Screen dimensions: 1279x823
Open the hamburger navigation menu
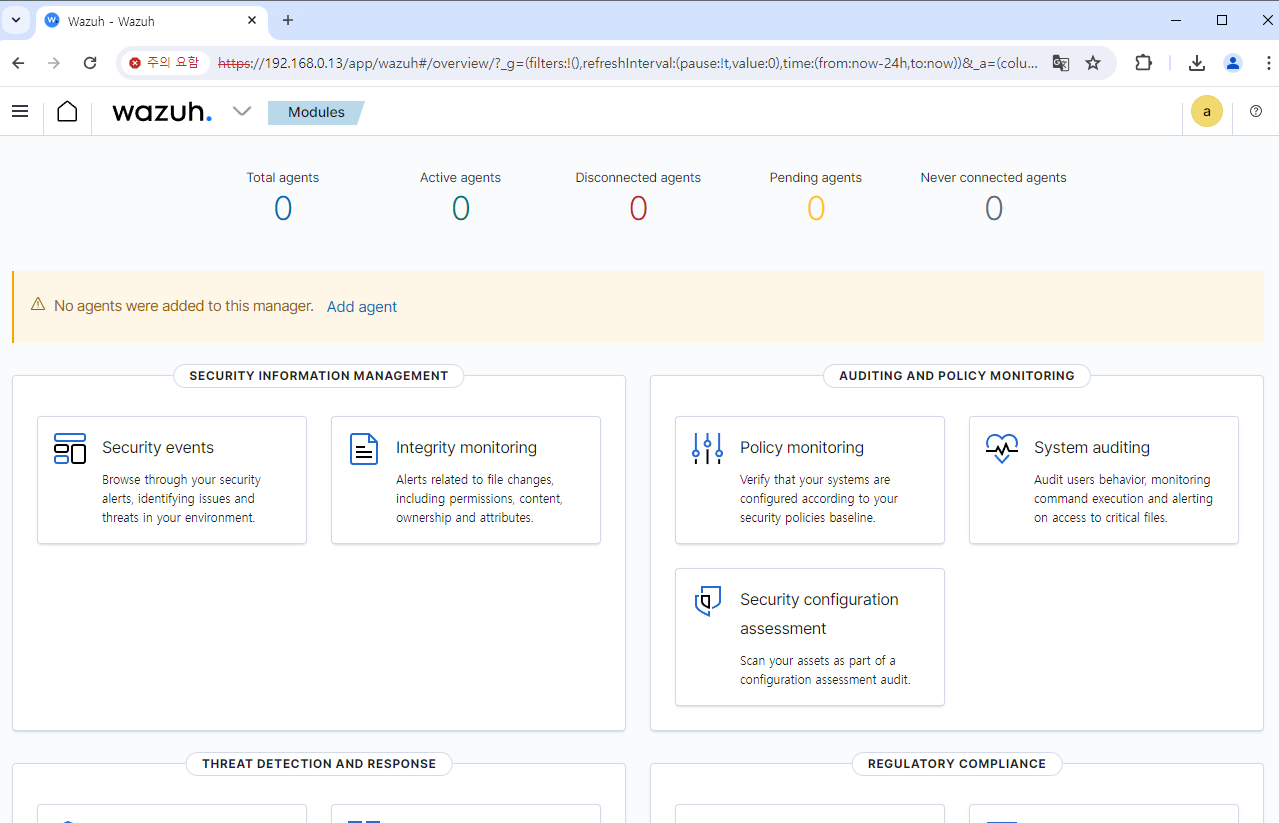point(20,111)
